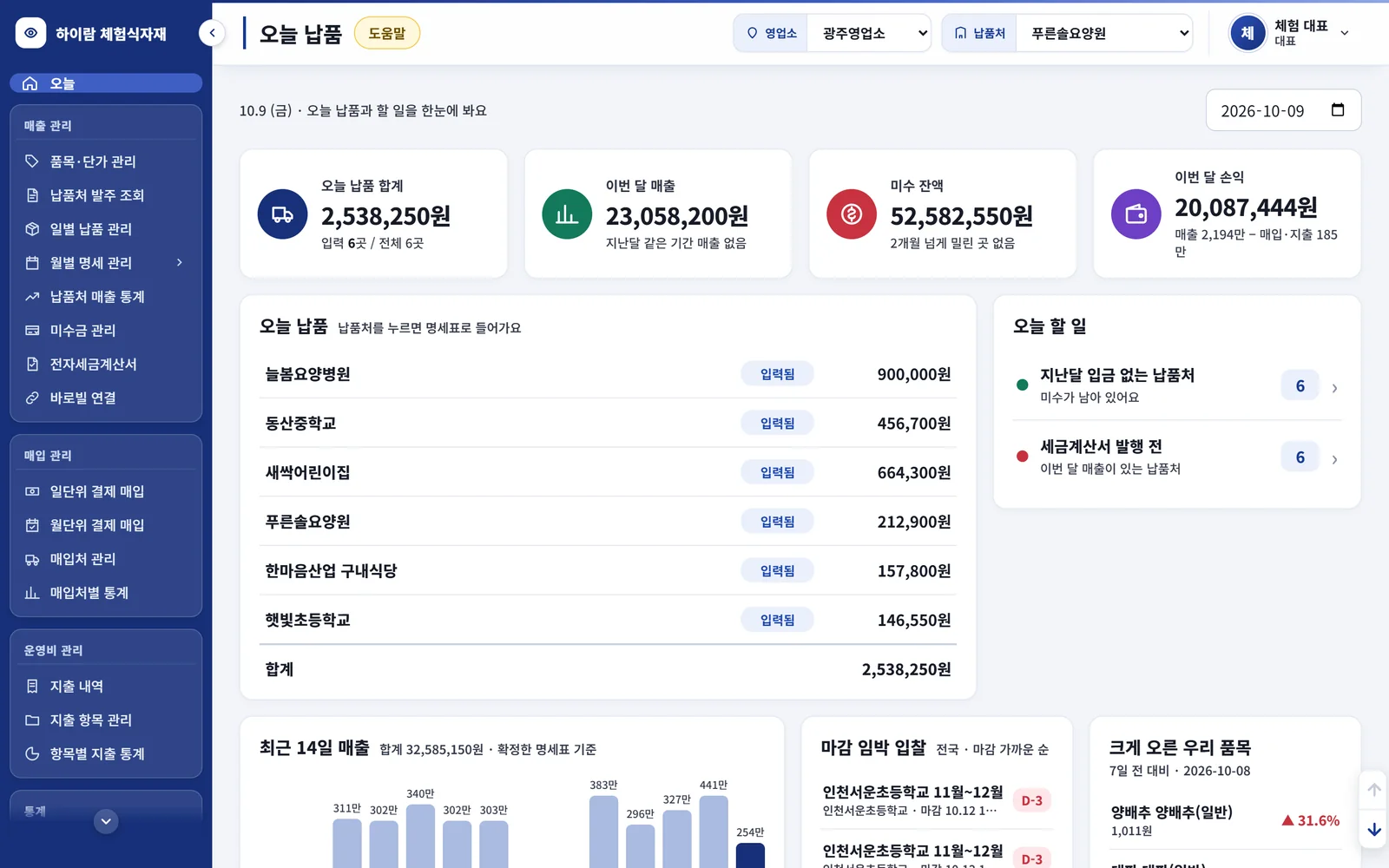
Task: Open 전자세금계산서 menu
Action: tap(106, 365)
